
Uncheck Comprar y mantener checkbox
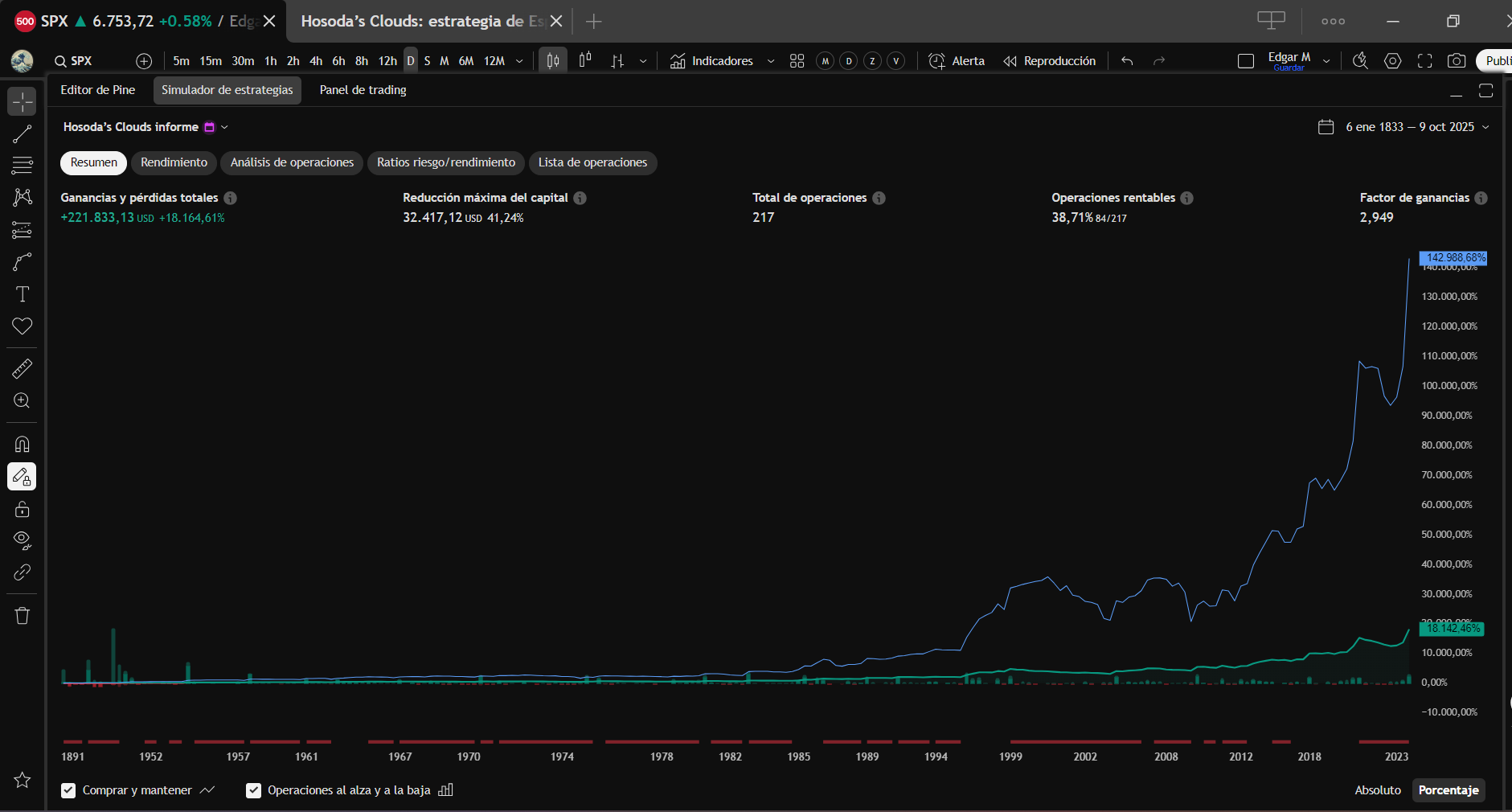click(x=69, y=790)
